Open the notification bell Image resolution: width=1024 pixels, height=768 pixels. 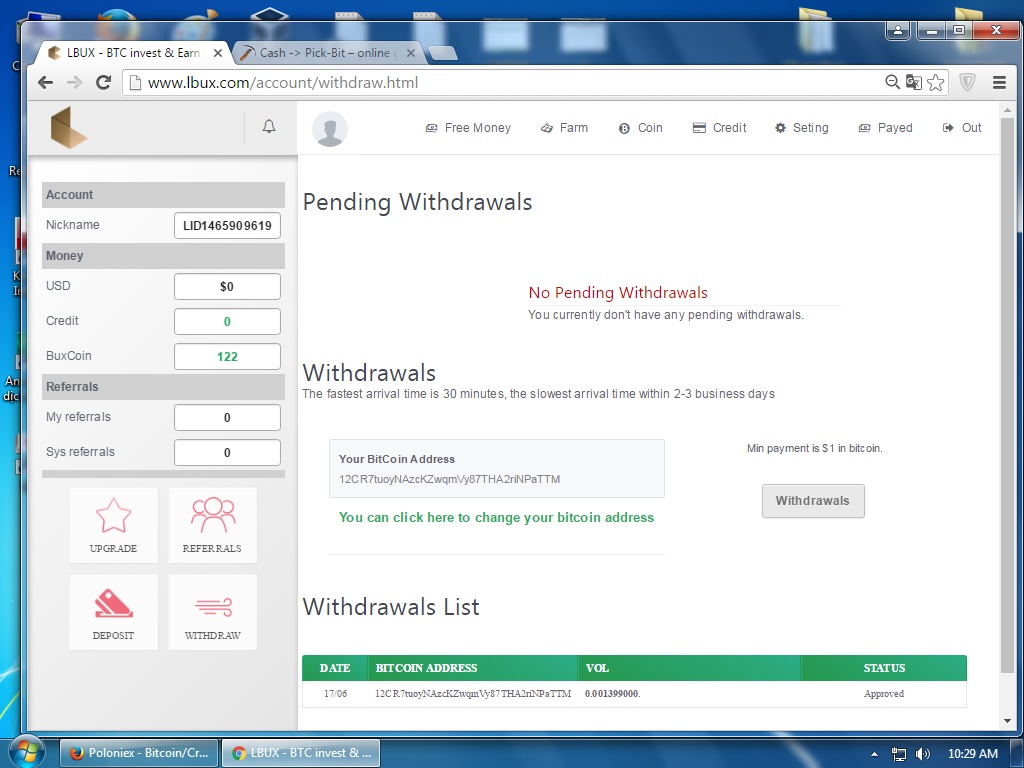pyautogui.click(x=269, y=127)
